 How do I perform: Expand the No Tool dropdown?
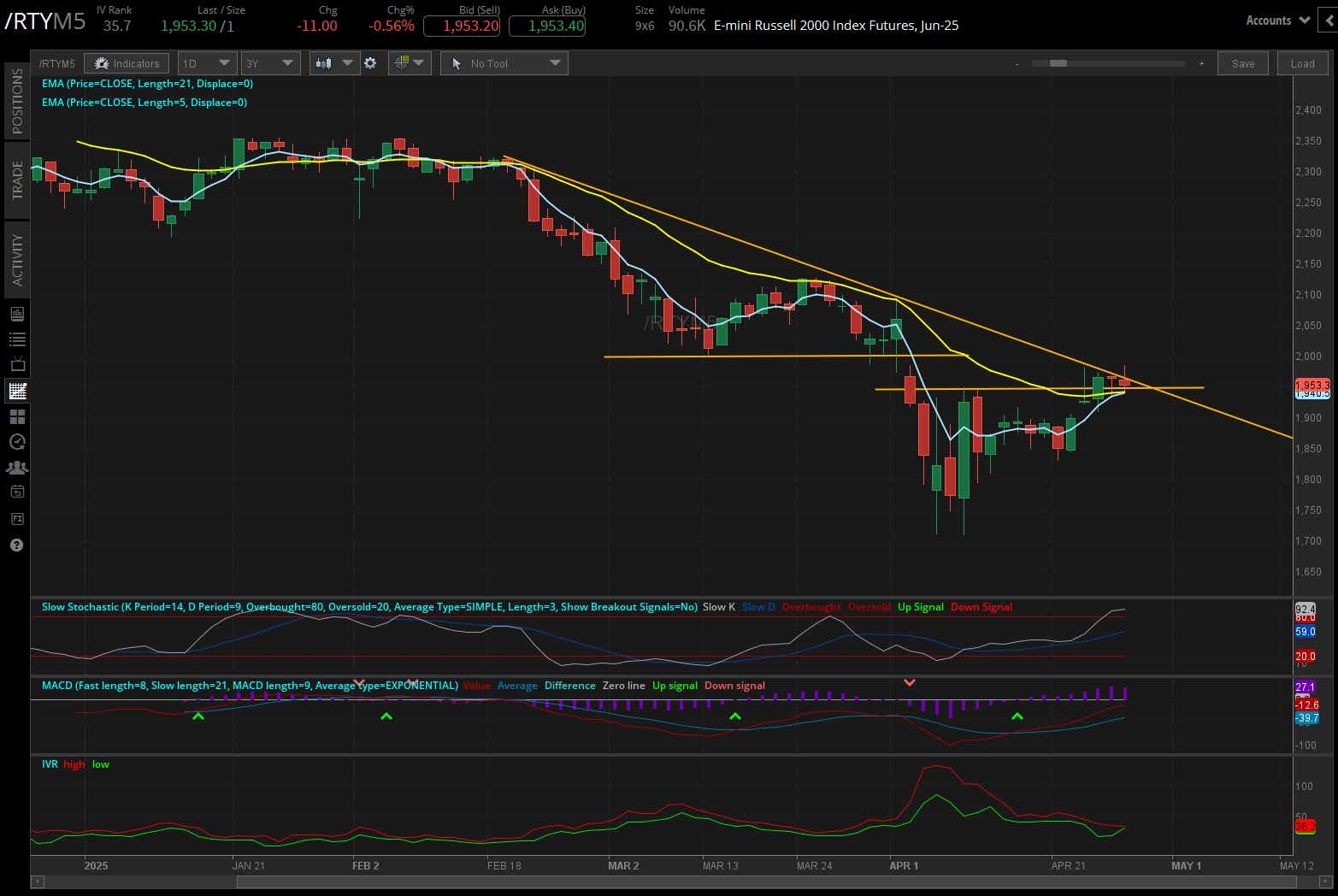coord(504,62)
